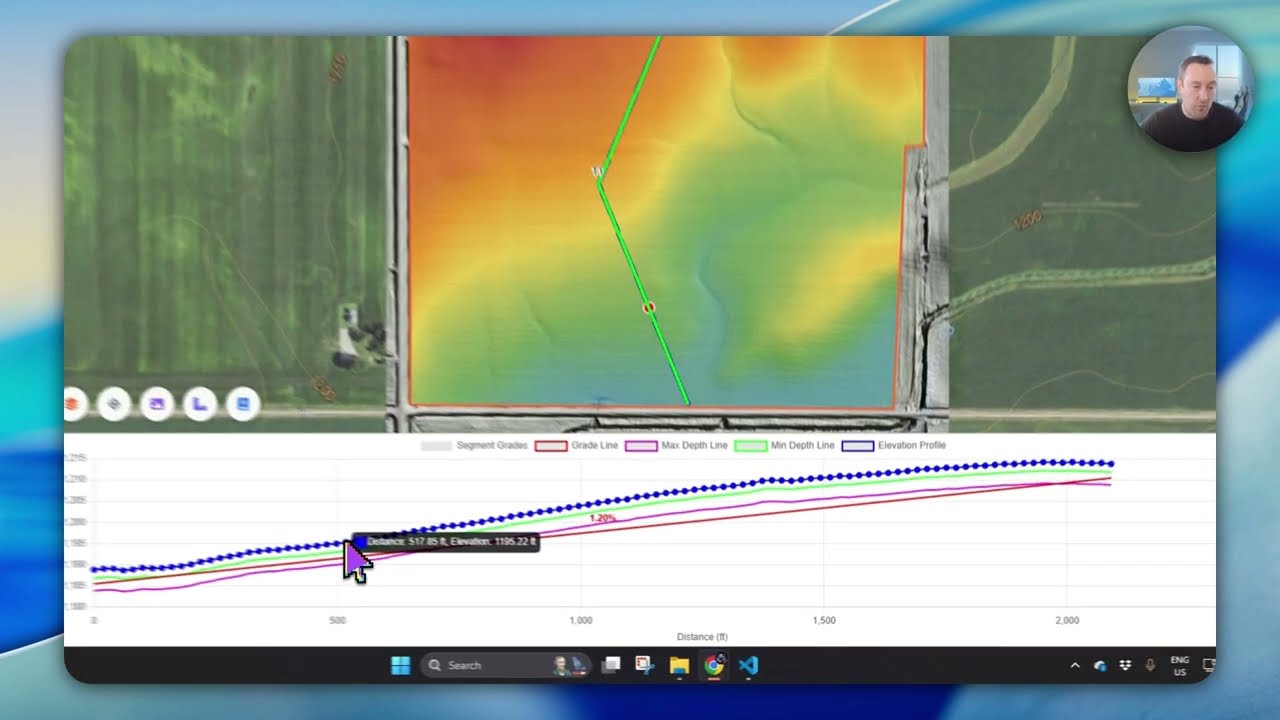Click the 500 distance axis label

[337, 621]
